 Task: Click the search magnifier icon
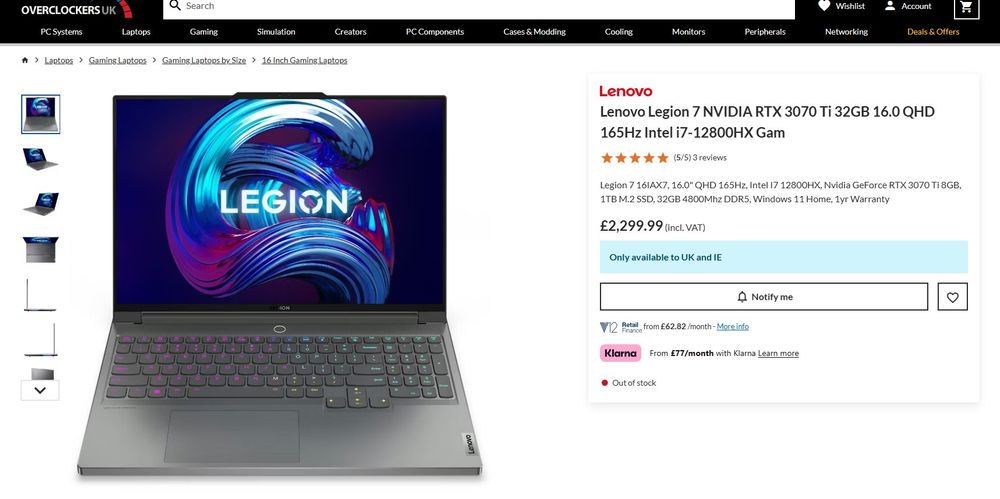point(175,6)
